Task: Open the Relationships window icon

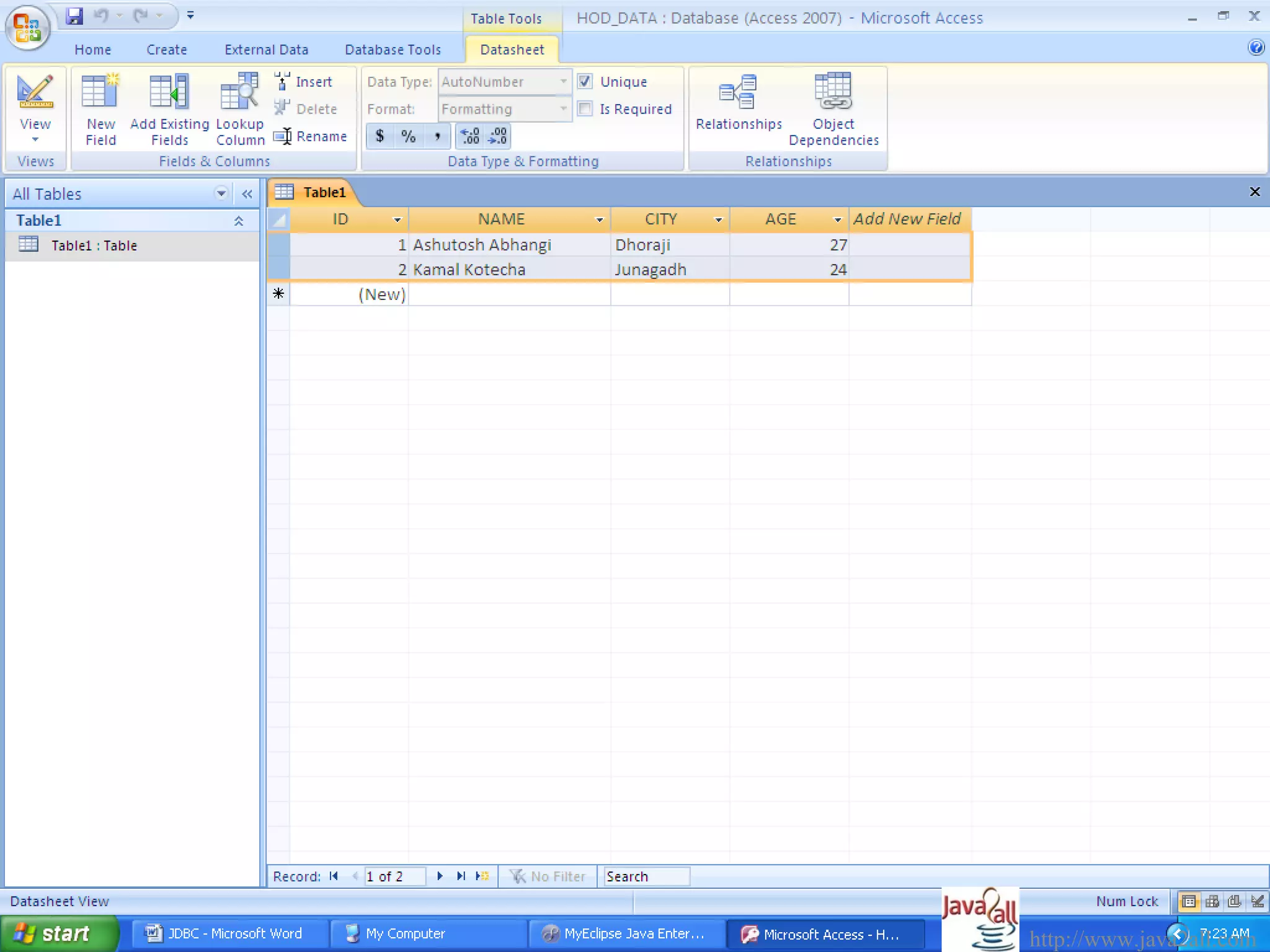Action: tap(738, 93)
